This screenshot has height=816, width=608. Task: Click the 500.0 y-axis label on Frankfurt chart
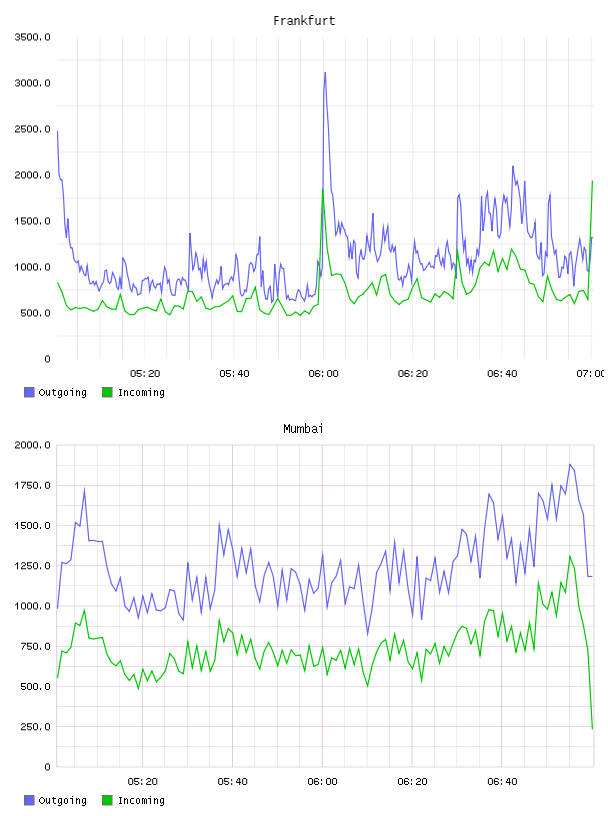pyautogui.click(x=36, y=313)
